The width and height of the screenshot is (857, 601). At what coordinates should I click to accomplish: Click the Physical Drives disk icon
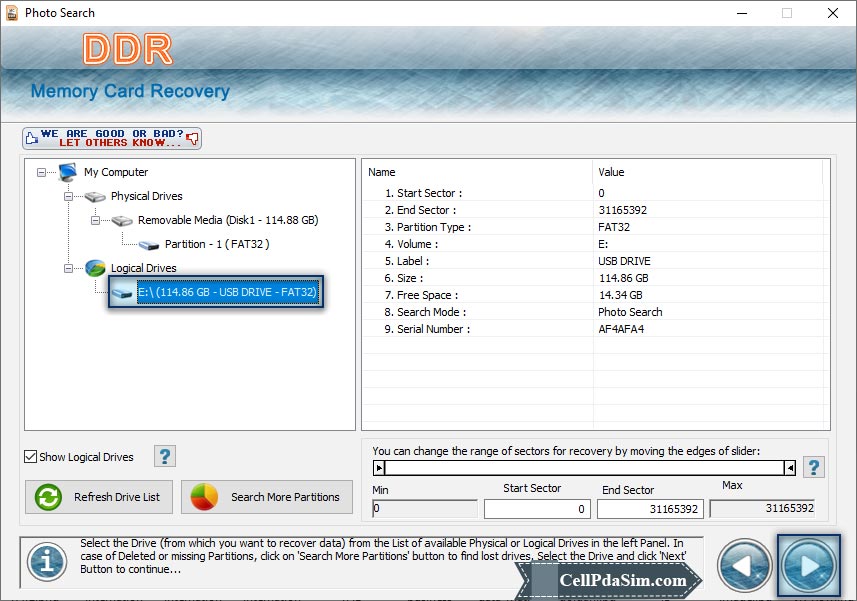point(95,196)
